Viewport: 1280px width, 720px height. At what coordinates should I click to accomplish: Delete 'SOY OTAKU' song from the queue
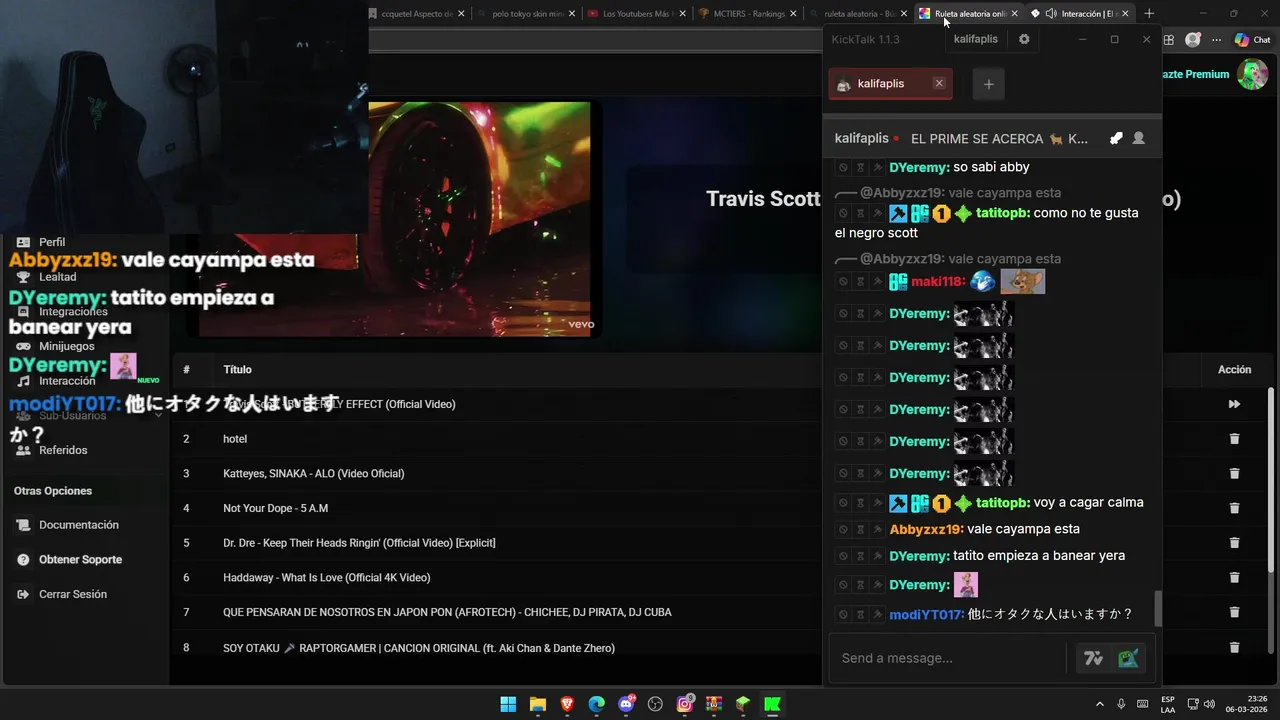tap(1234, 647)
